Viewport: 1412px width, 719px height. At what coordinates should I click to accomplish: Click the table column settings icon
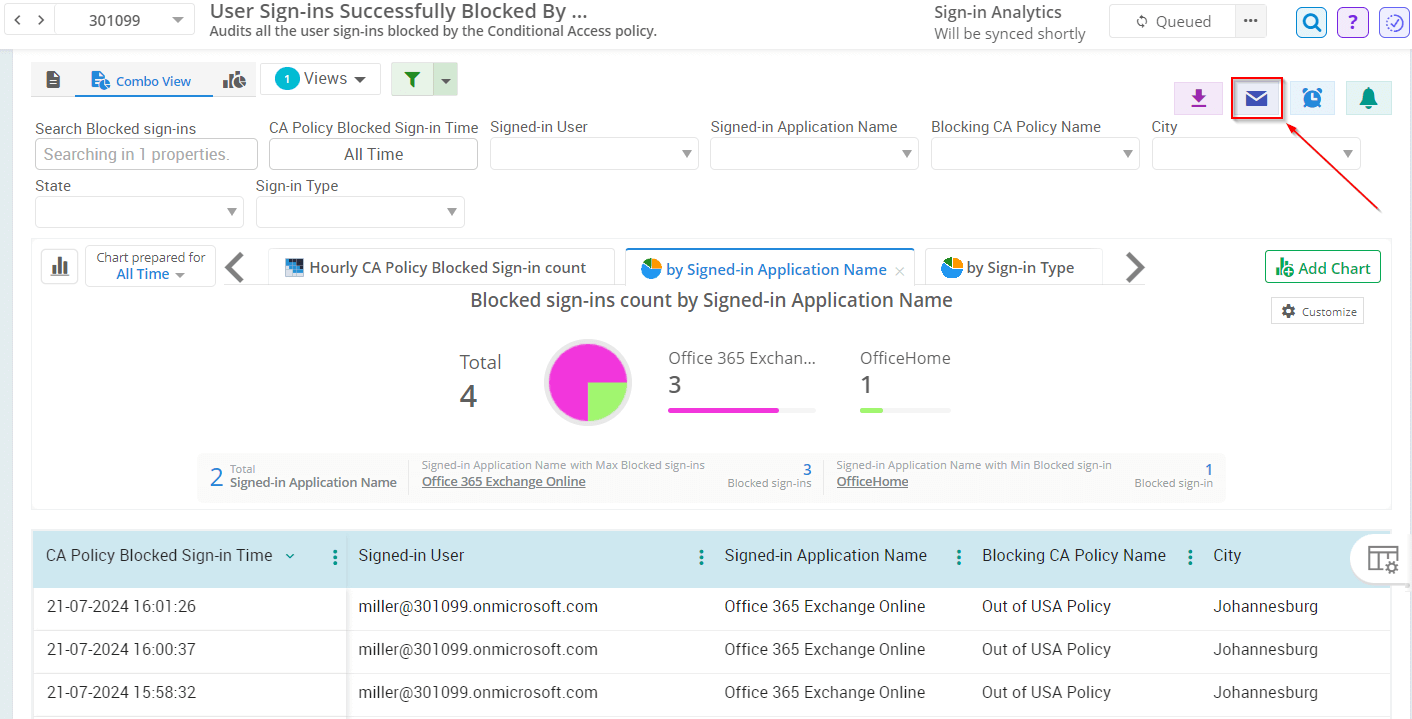1382,559
